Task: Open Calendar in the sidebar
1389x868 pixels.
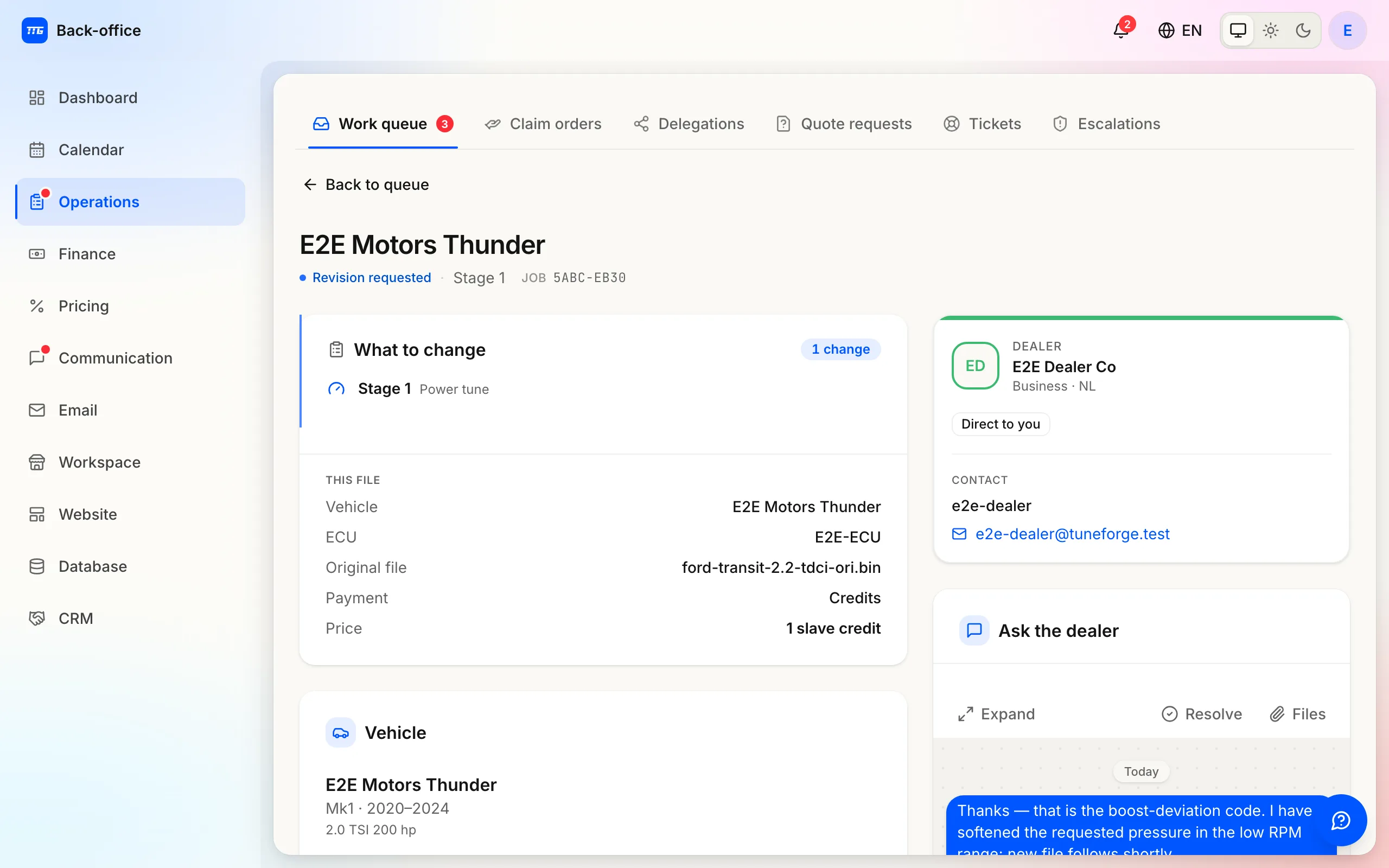Action: [x=130, y=150]
